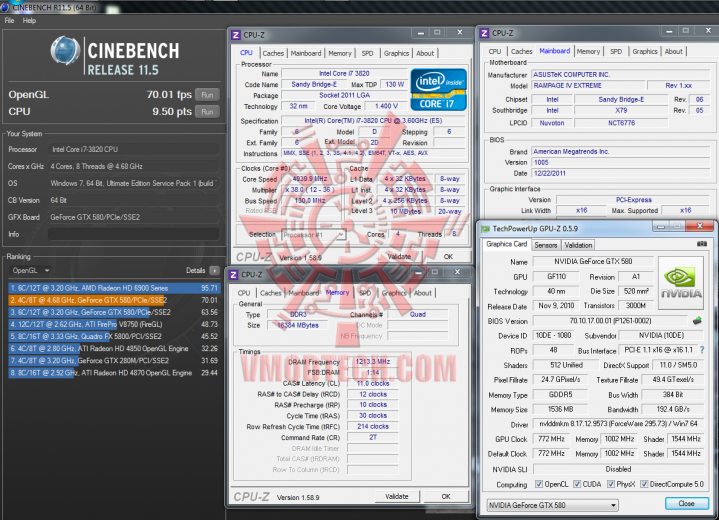Click the Core Speed 4939.9 MHz value
The height and width of the screenshot is (520, 719).
pyautogui.click(x=310, y=179)
